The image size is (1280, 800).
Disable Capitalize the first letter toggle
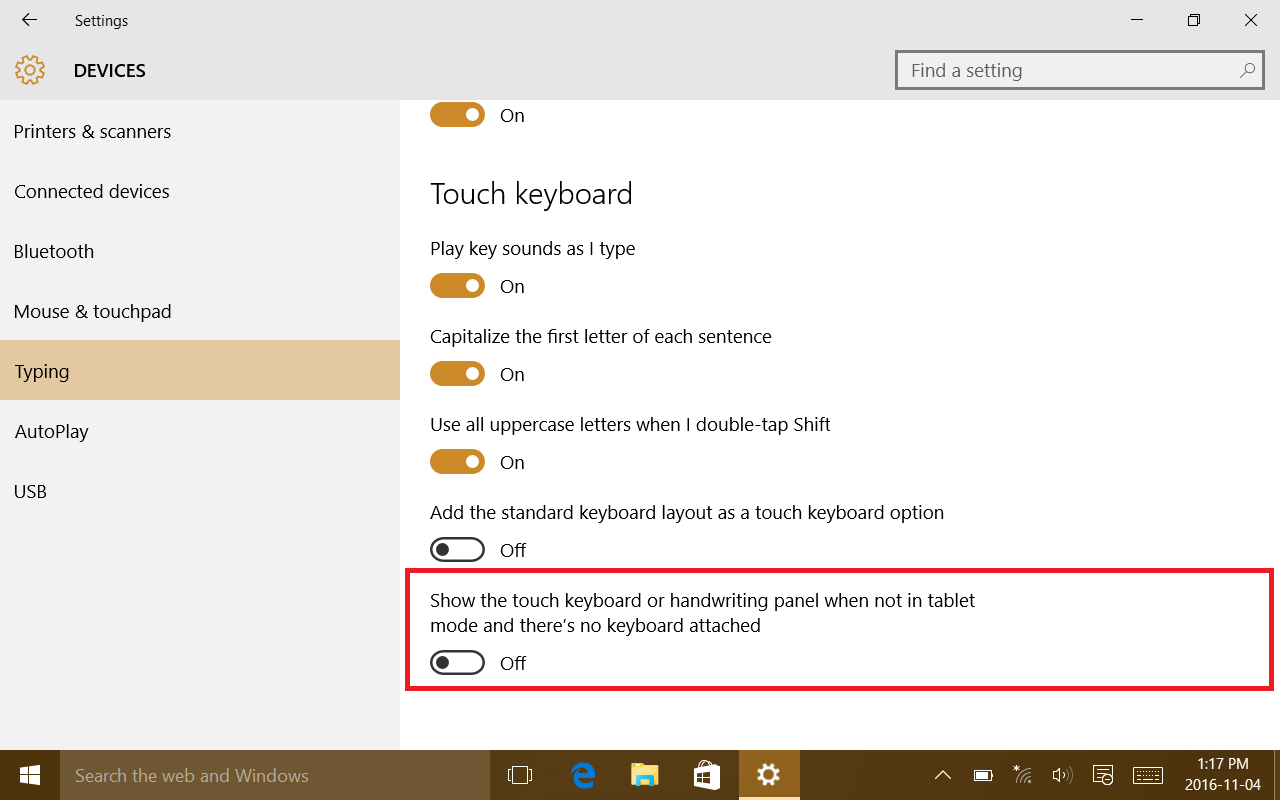(x=457, y=374)
